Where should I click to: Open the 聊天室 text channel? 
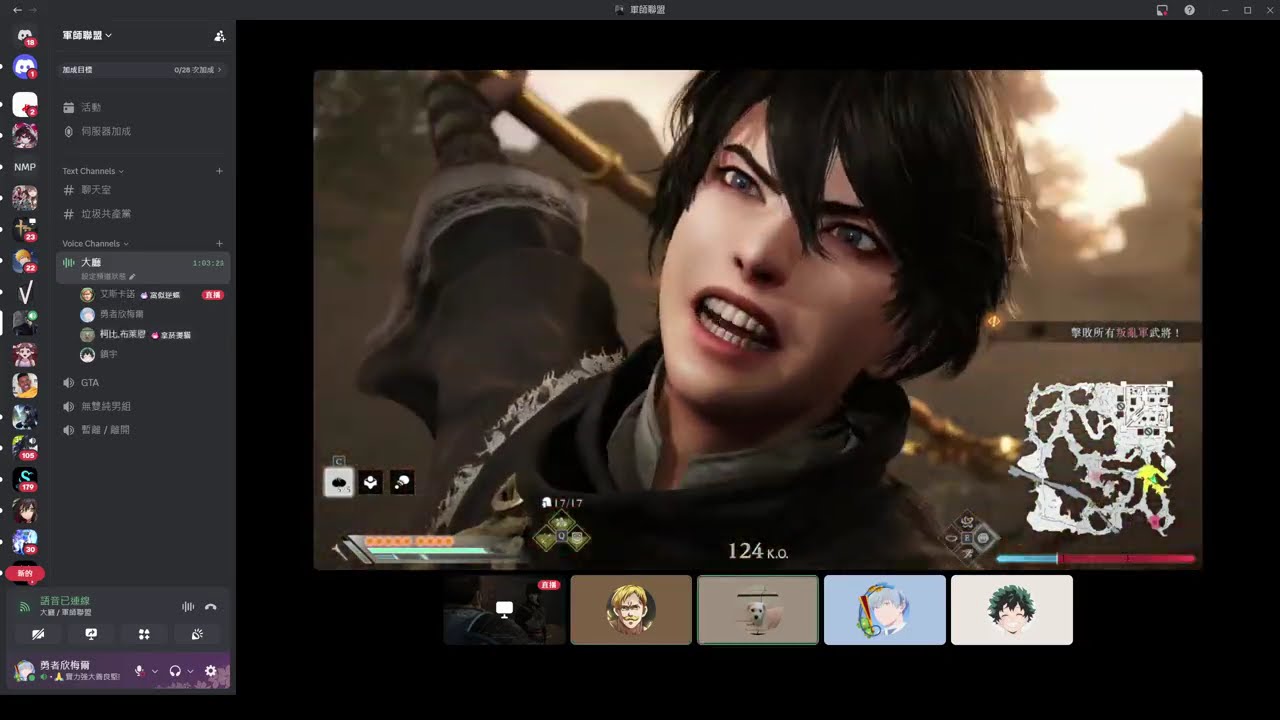point(143,190)
